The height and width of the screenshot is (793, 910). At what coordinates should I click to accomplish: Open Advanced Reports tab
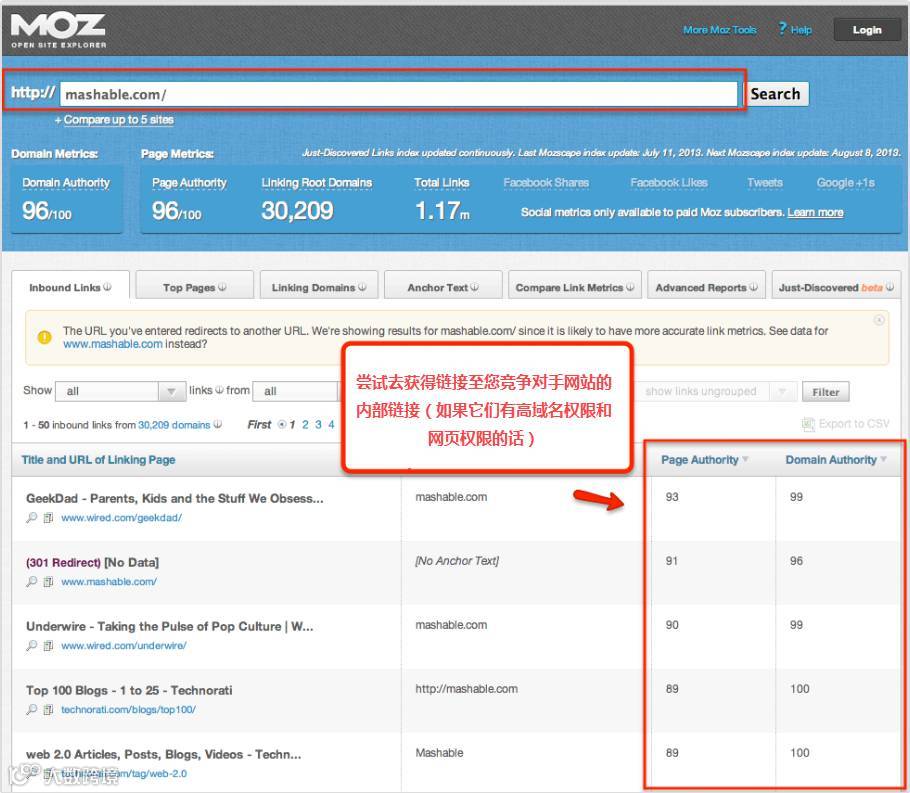[x=706, y=286]
